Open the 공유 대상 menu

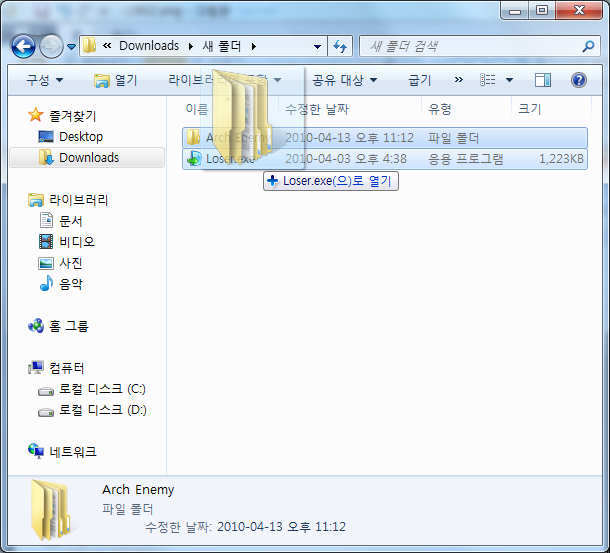pyautogui.click(x=345, y=80)
